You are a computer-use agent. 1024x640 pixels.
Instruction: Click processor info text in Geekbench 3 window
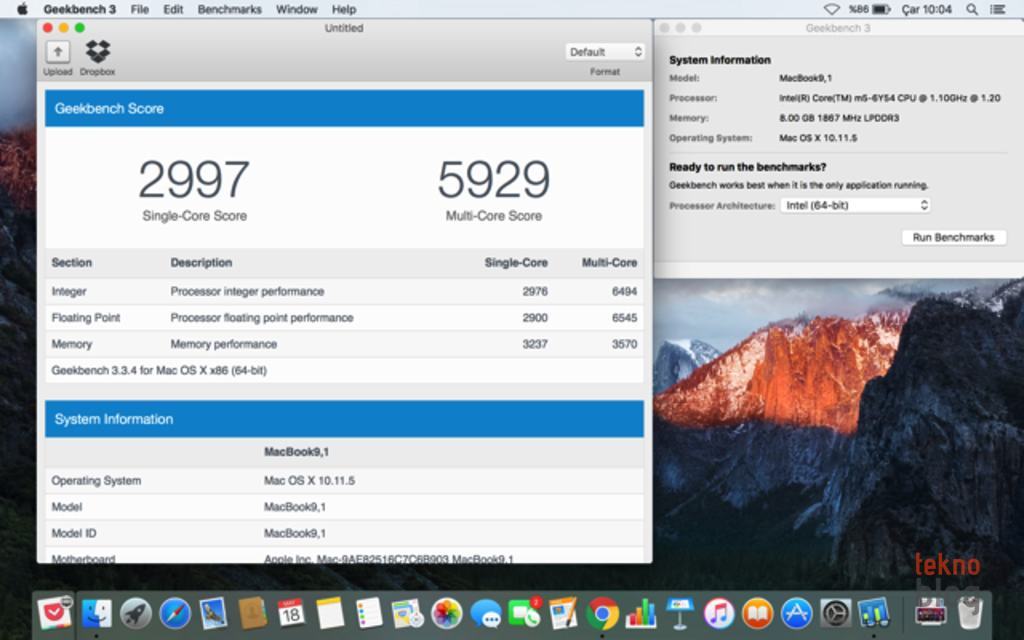pos(889,98)
